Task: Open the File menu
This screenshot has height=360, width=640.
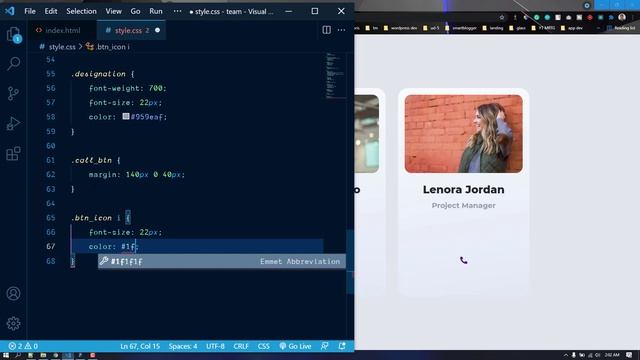Action: [x=30, y=11]
